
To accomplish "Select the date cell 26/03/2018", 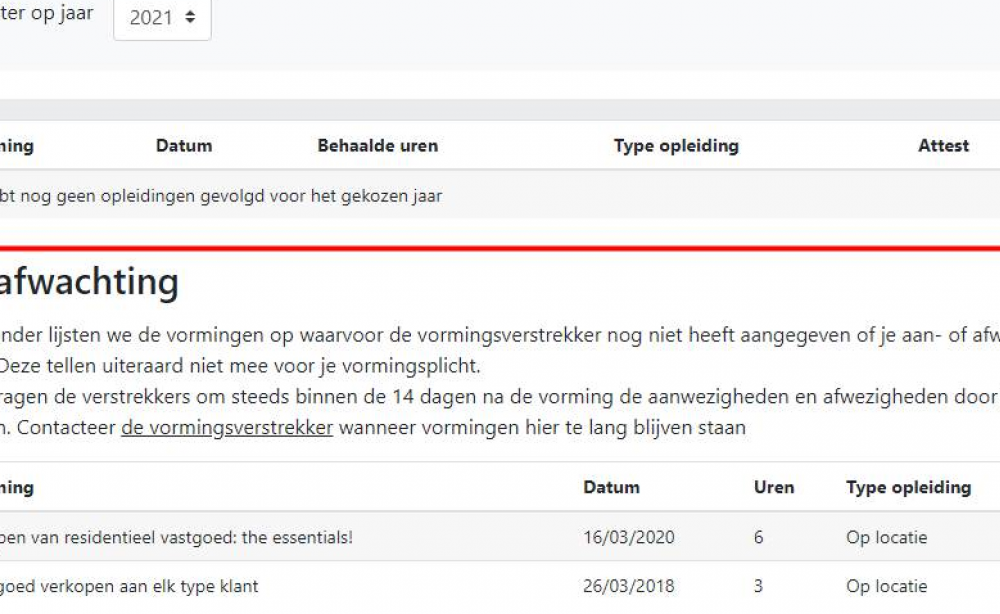I will pyautogui.click(x=628, y=586).
